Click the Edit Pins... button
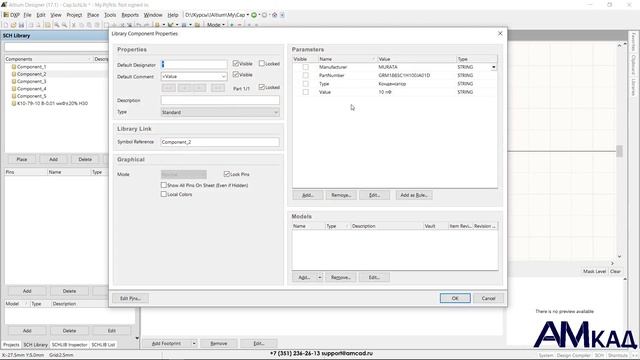The height and width of the screenshot is (360, 640). [130, 298]
